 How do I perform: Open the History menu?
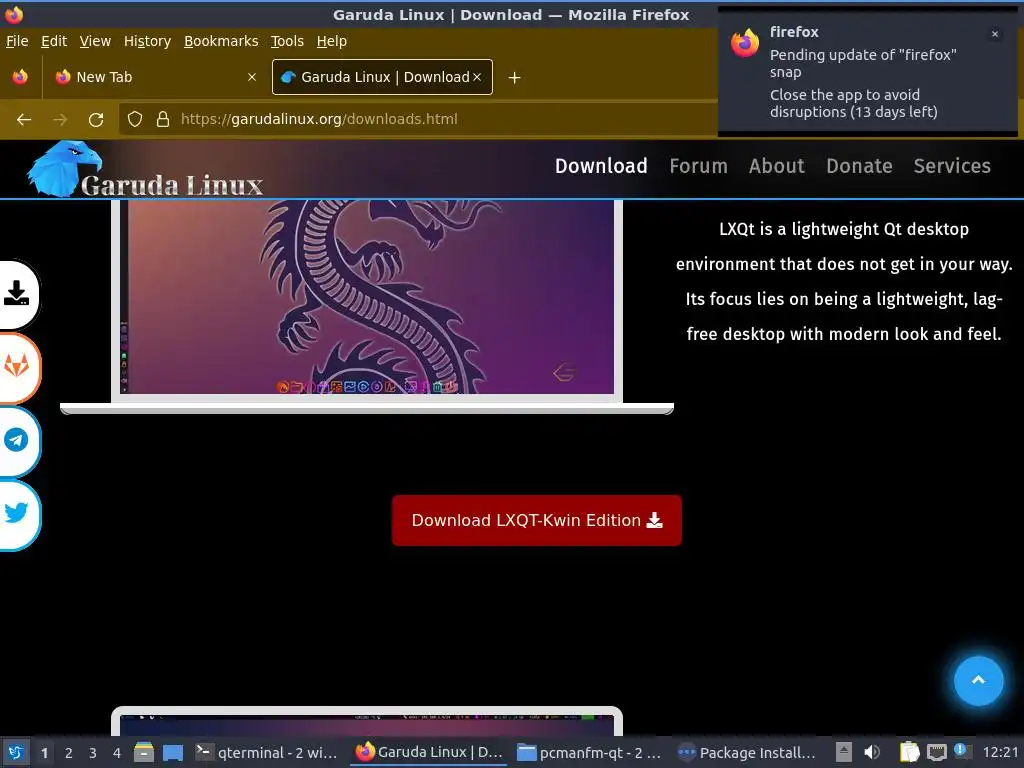pyautogui.click(x=147, y=41)
